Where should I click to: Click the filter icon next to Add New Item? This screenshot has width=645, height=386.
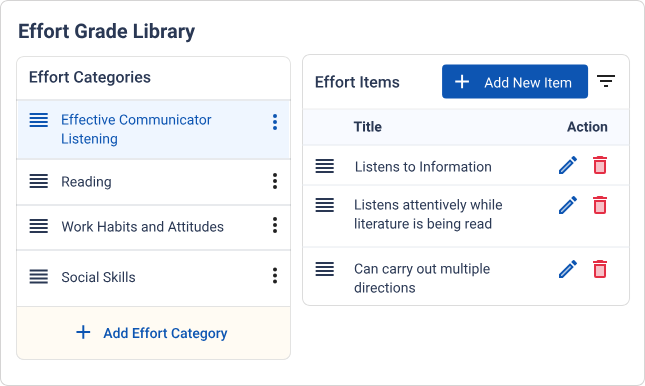[606, 81]
